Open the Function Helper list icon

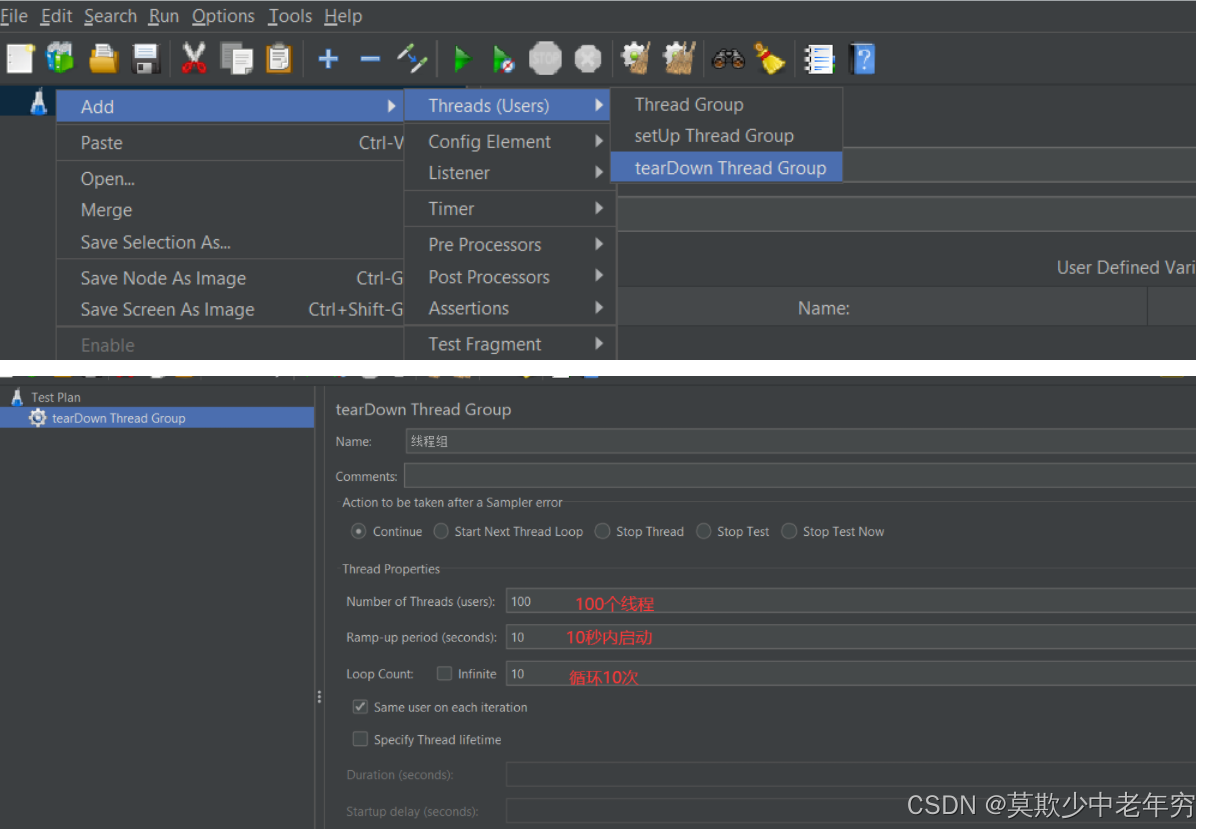tap(820, 59)
